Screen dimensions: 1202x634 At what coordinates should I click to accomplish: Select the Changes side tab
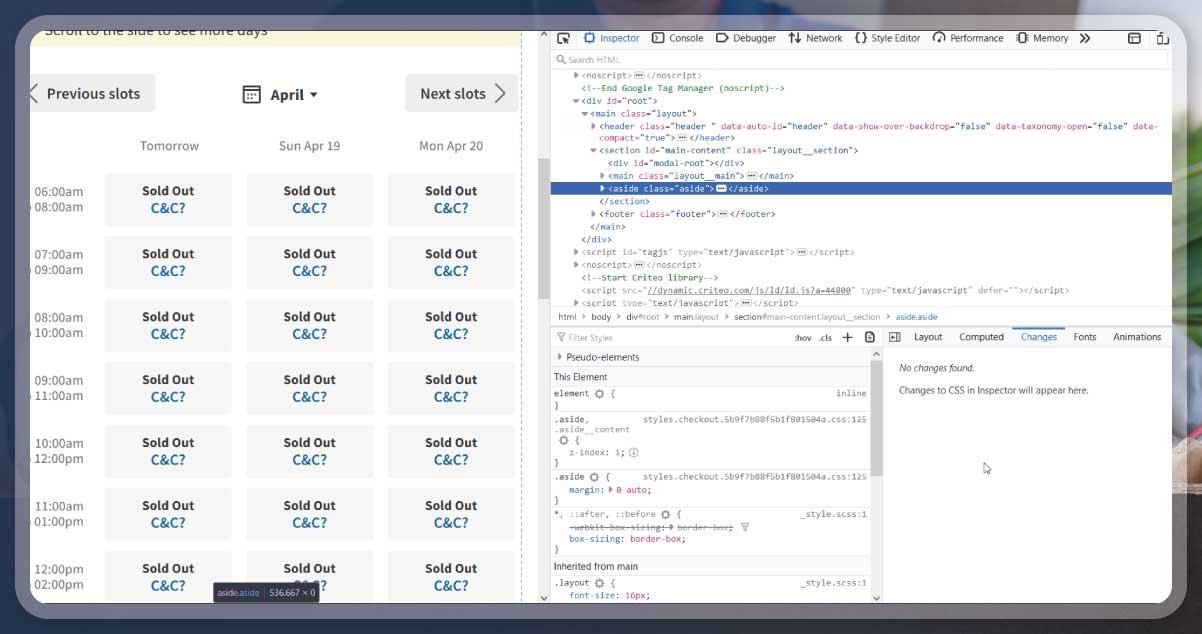pos(1038,337)
